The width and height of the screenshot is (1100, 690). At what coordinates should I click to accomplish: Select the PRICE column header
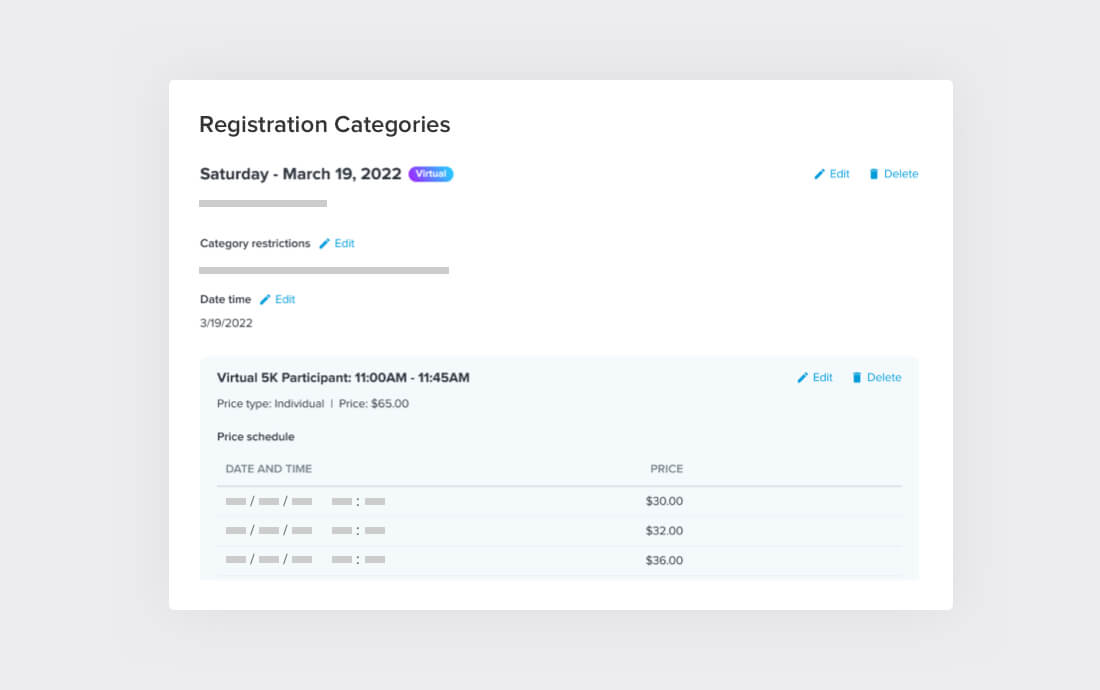(666, 469)
